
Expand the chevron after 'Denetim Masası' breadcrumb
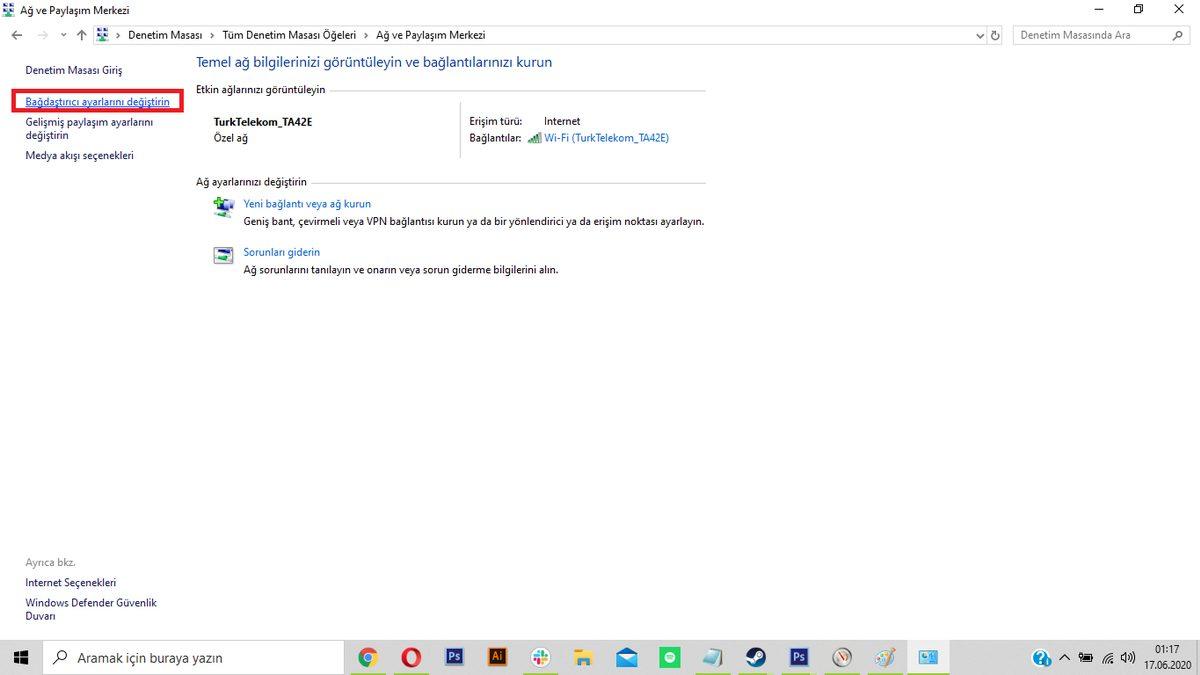point(213,35)
